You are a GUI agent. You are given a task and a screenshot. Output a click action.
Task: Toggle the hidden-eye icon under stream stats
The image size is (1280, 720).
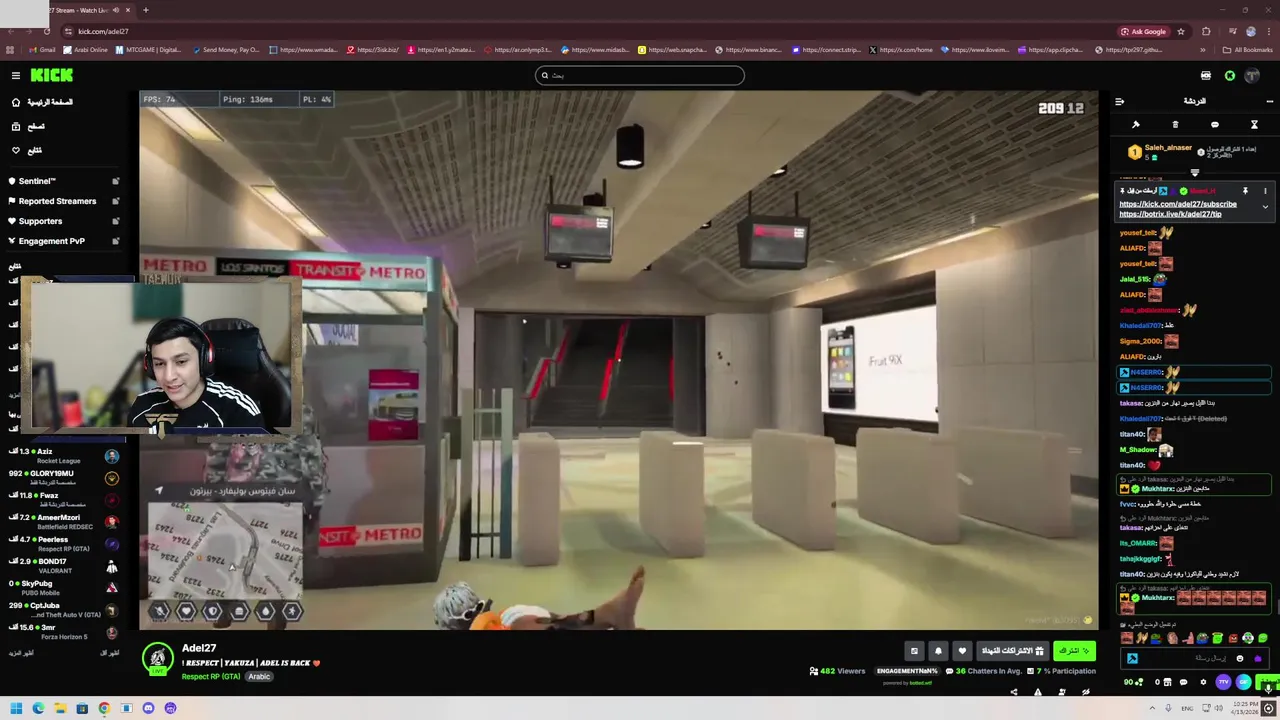coord(1086,692)
